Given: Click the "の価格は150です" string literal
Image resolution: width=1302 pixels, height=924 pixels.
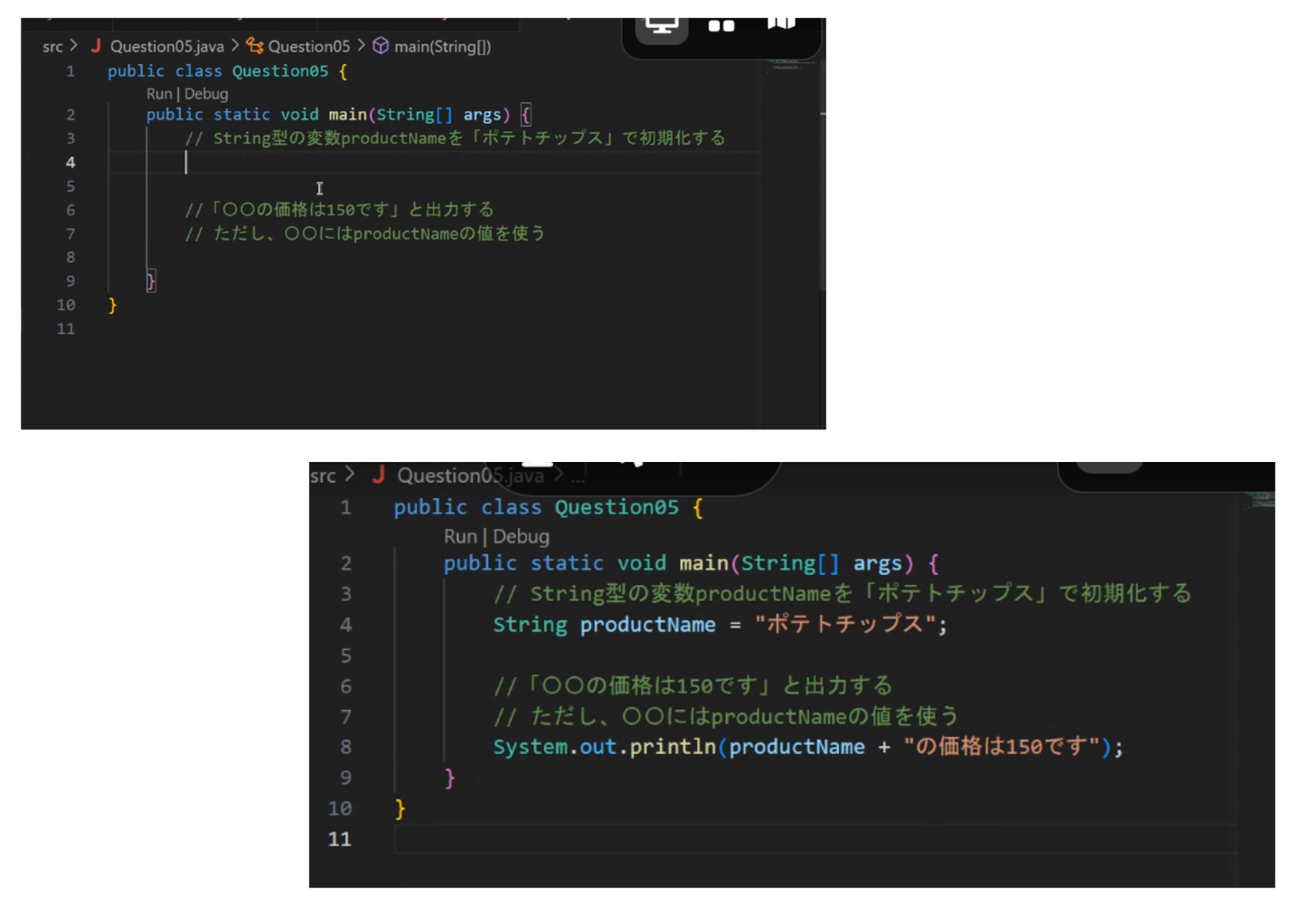Looking at the screenshot, I should (x=1002, y=747).
